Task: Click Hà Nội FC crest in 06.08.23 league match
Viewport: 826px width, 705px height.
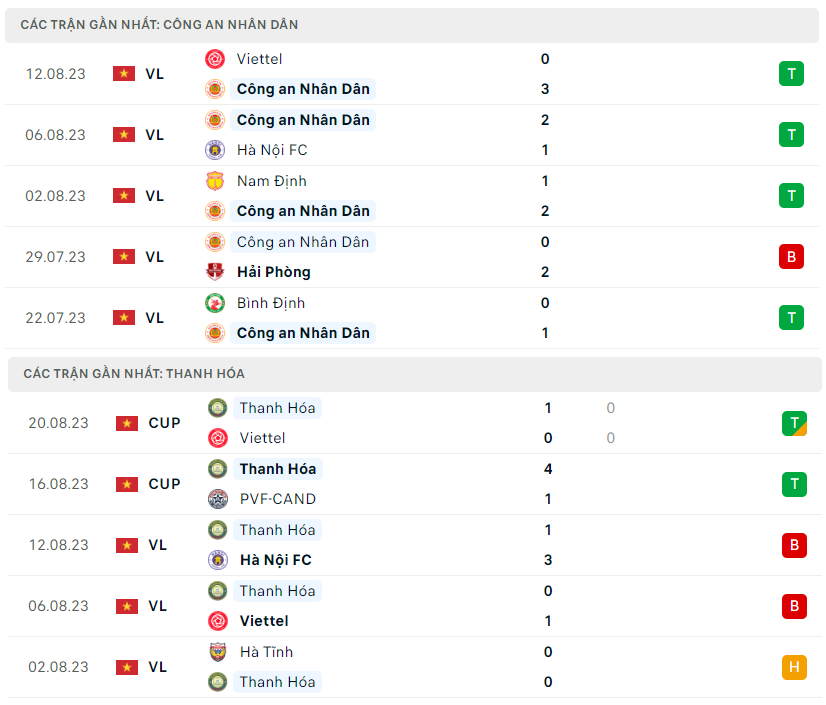Action: [x=215, y=150]
